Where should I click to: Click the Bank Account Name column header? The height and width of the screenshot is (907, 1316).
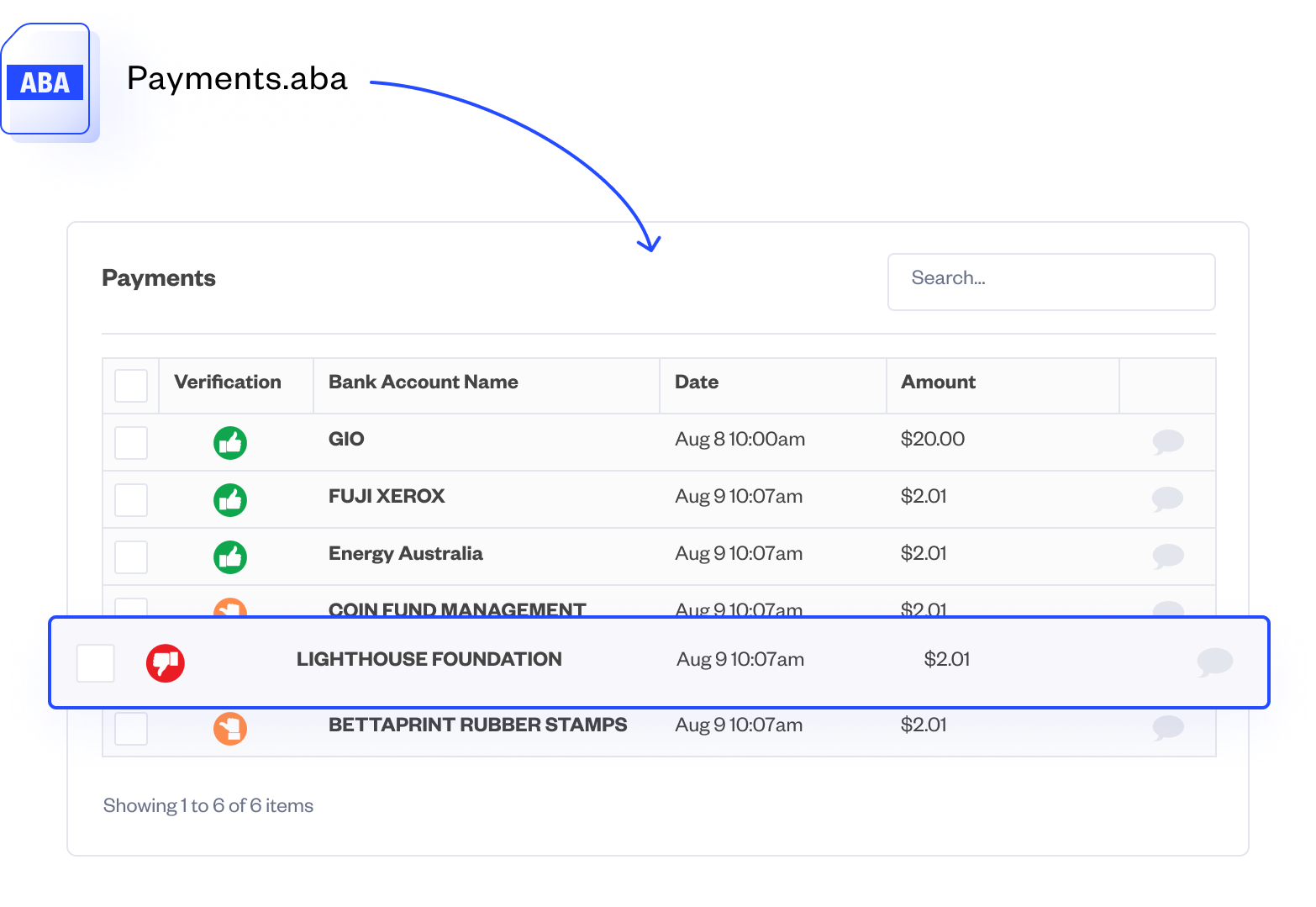pos(423,382)
